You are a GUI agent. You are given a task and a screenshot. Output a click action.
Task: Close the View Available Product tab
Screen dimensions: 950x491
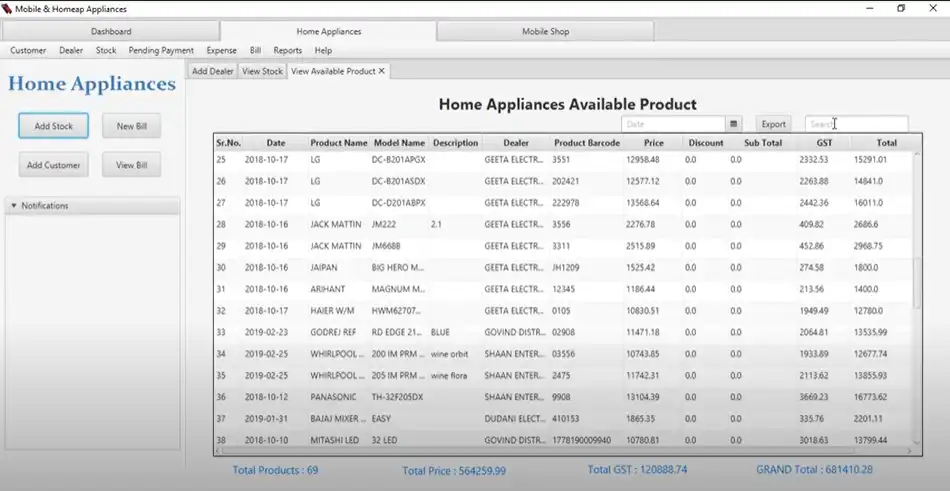click(382, 71)
